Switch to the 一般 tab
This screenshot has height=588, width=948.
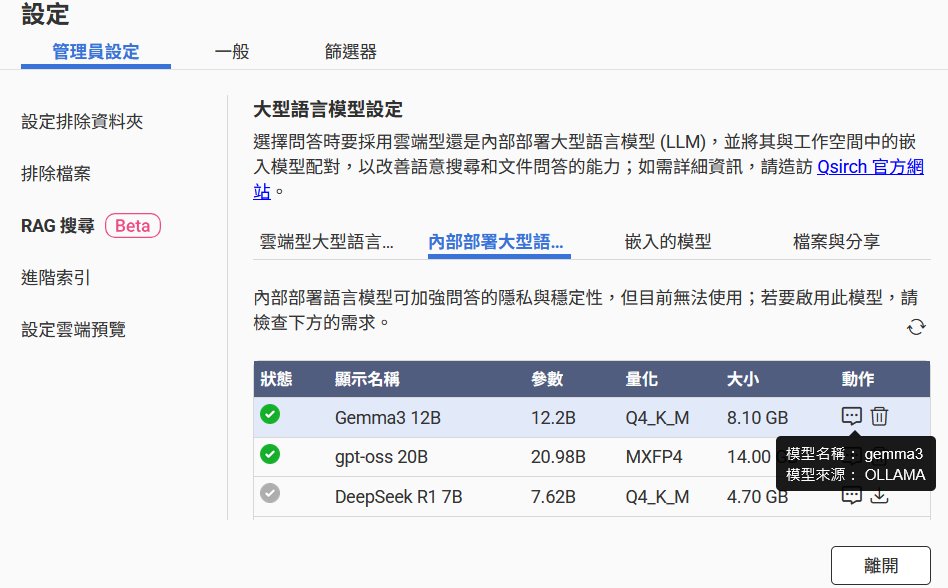pyautogui.click(x=232, y=52)
